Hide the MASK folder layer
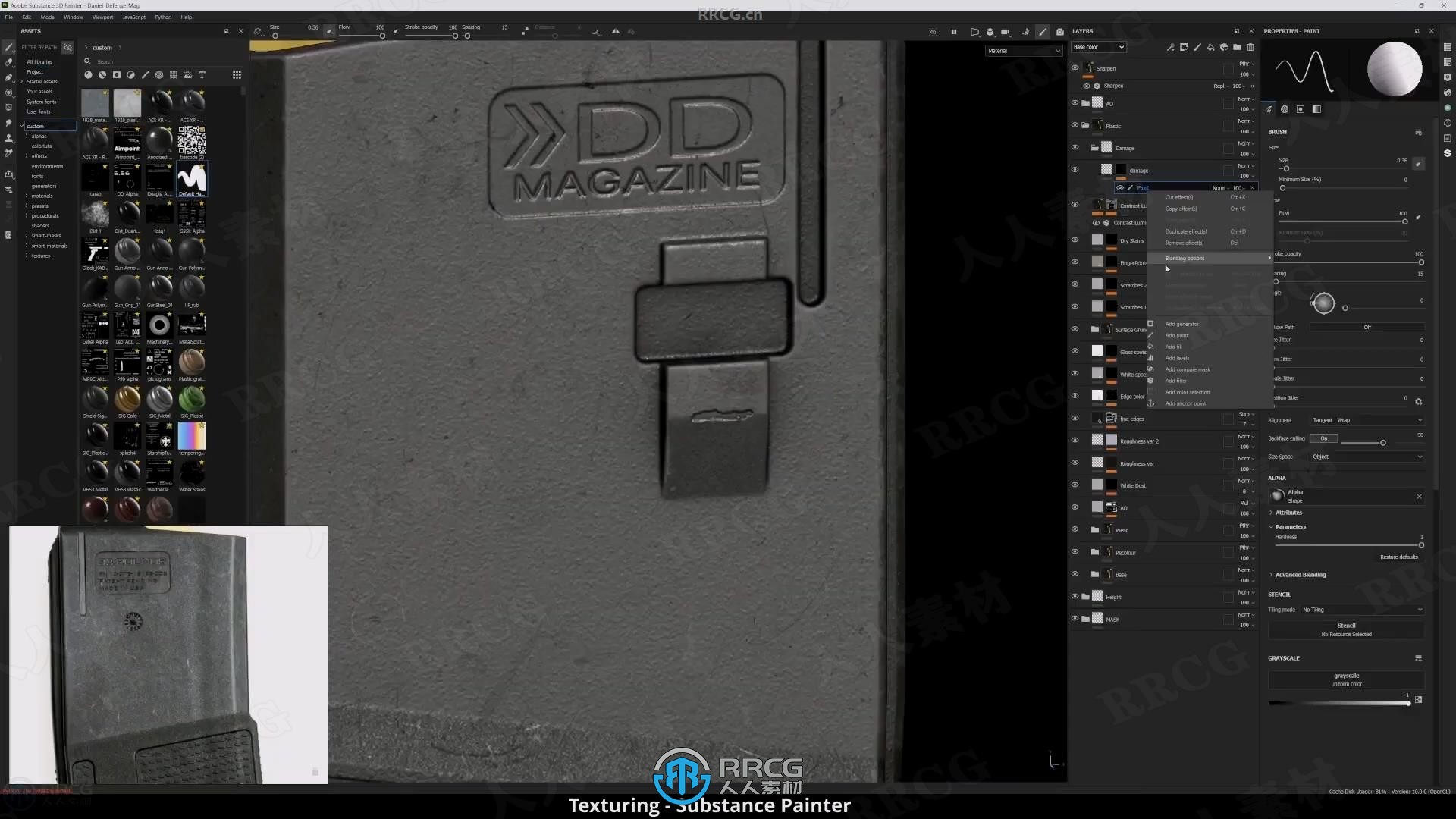This screenshot has width=1456, height=819. point(1075,619)
